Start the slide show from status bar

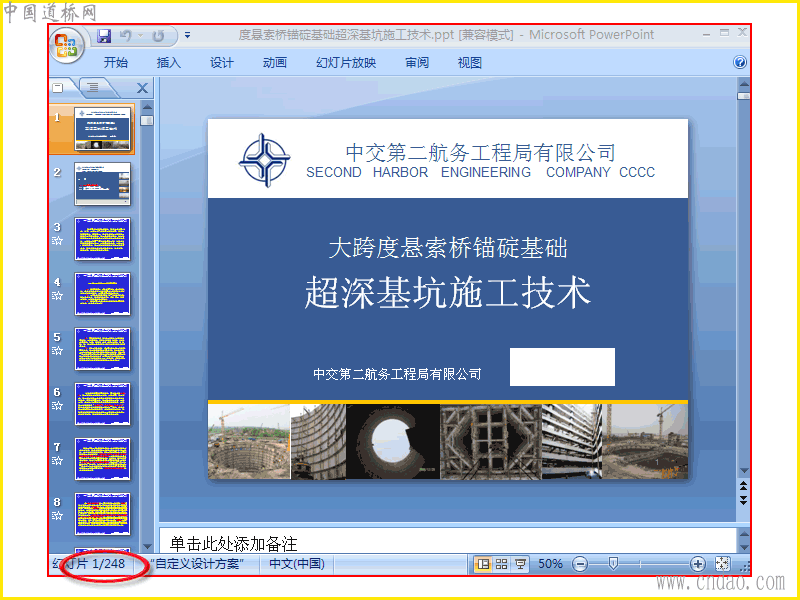point(520,564)
